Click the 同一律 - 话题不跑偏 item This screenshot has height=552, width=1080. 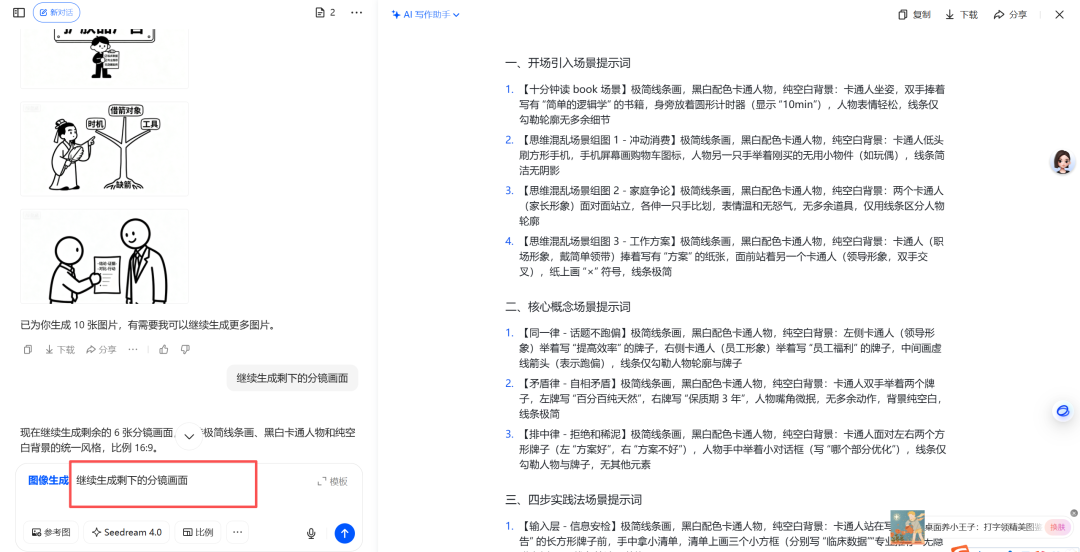(x=726, y=347)
